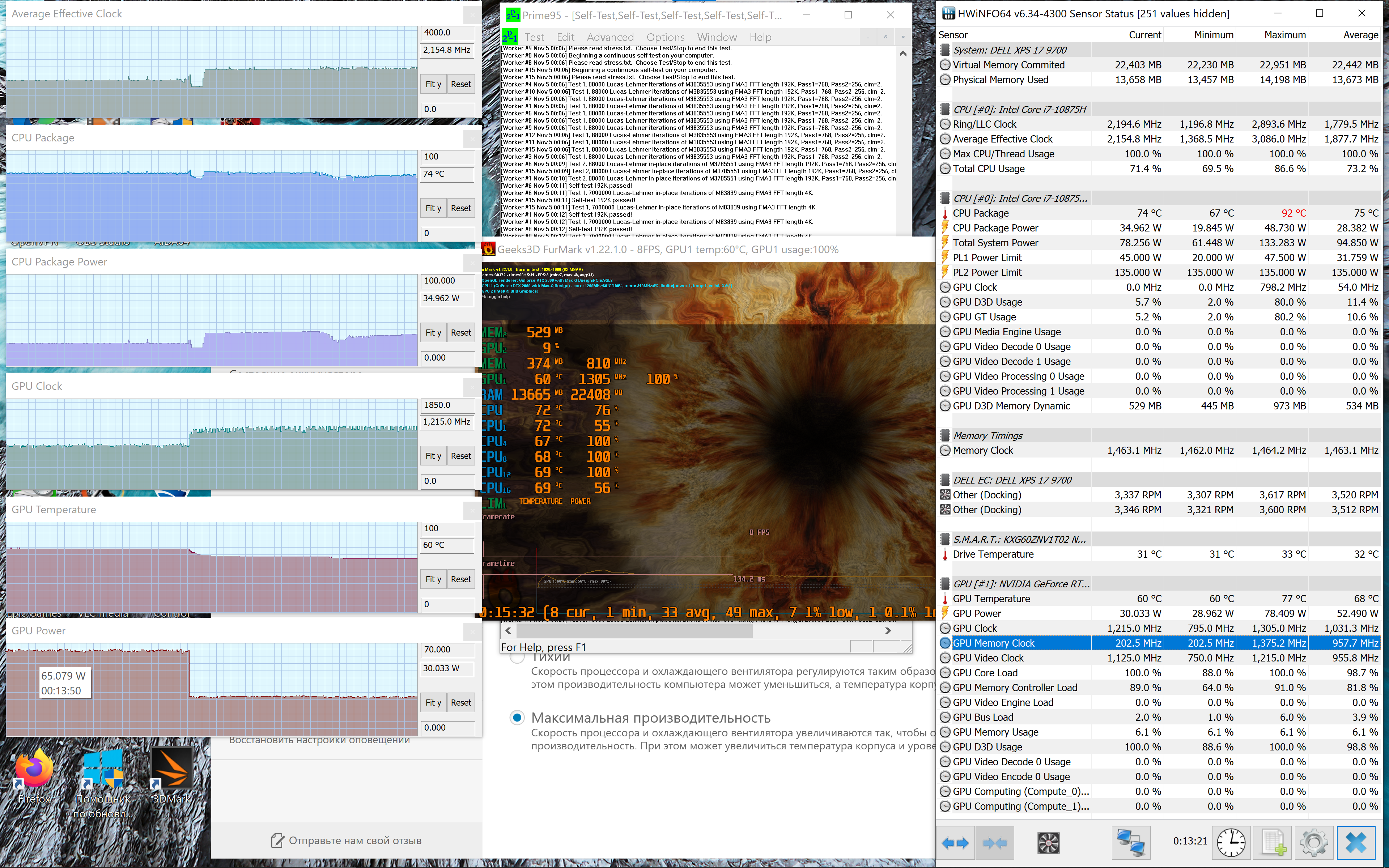The width and height of the screenshot is (1389, 868).
Task: Click the 70.000 max field in GPU Power graph
Action: point(448,650)
